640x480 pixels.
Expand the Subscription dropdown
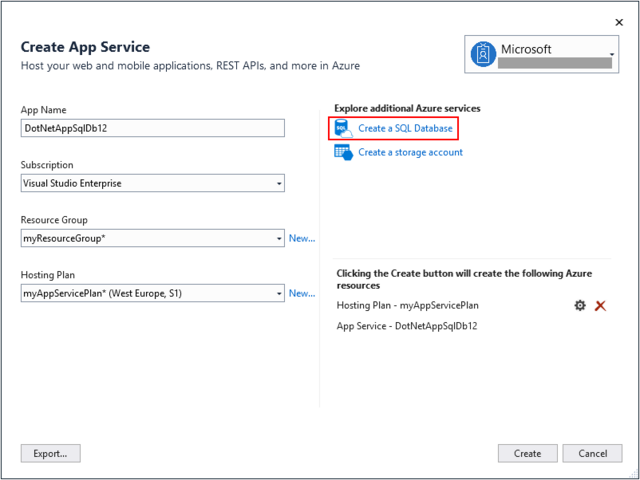coord(279,184)
